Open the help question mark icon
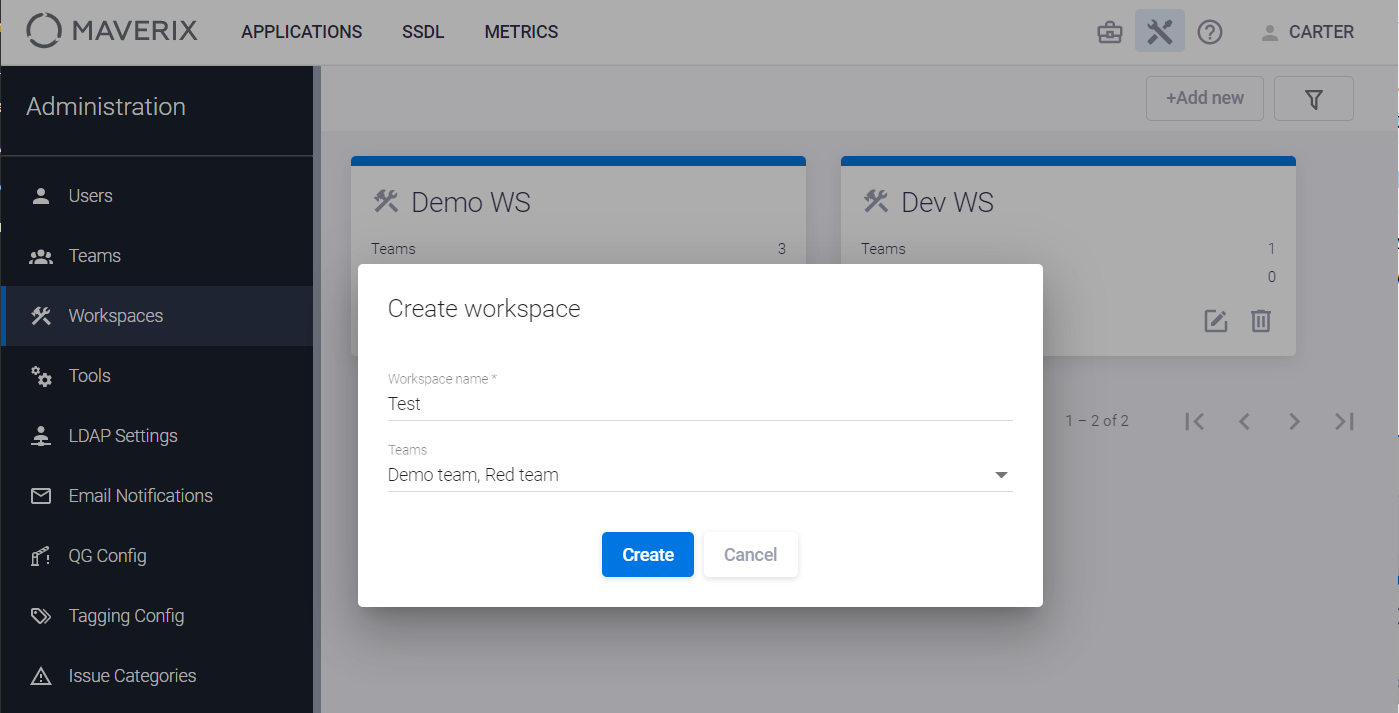 point(1210,32)
